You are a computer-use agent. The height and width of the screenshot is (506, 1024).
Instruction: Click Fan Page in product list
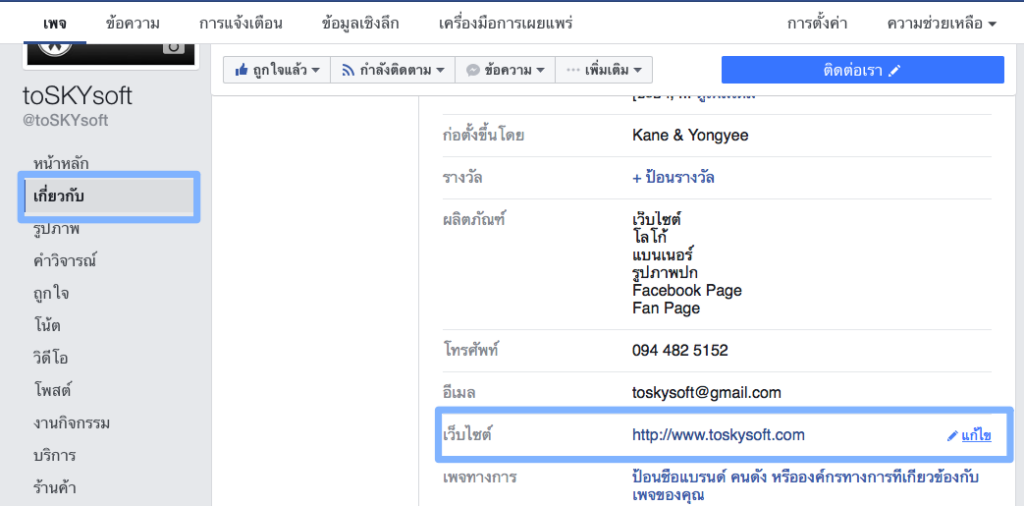(666, 308)
